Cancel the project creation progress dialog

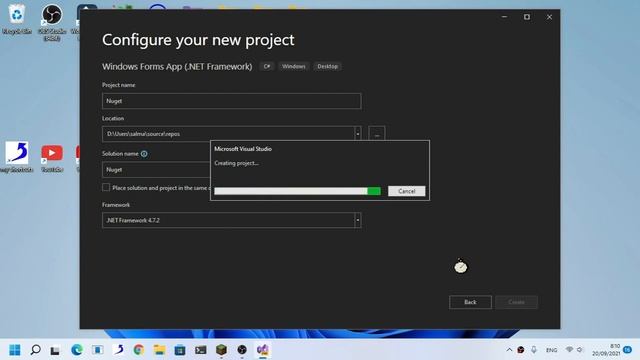pos(406,191)
